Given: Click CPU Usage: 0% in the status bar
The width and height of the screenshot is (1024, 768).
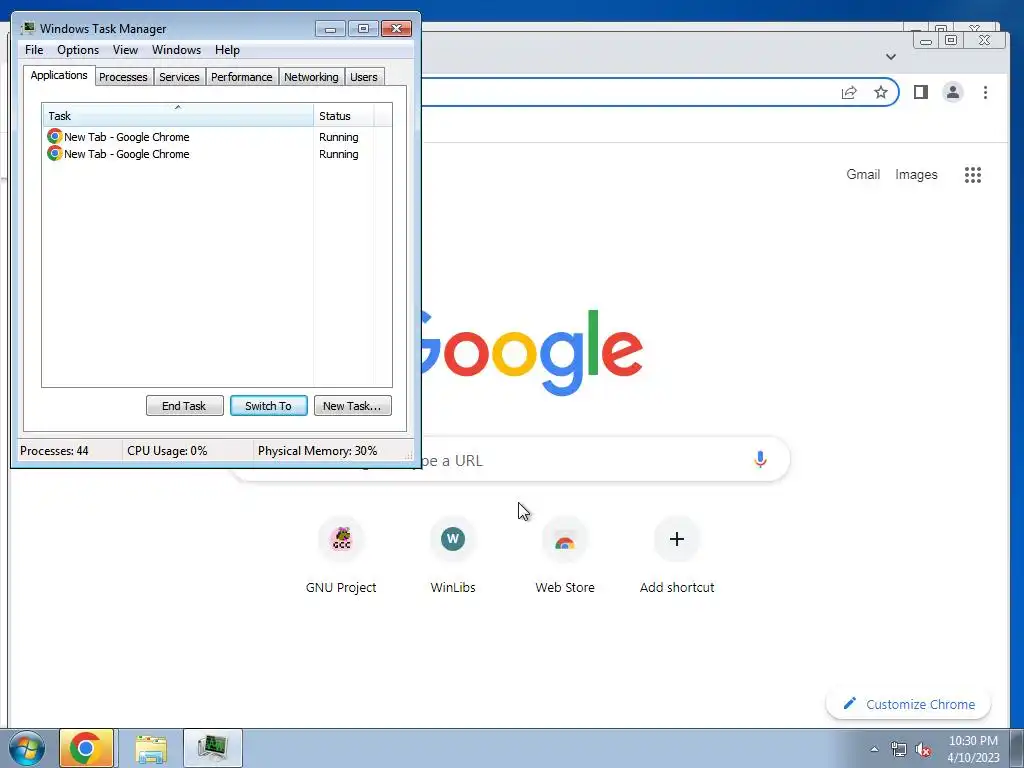Looking at the screenshot, I should coord(167,451).
